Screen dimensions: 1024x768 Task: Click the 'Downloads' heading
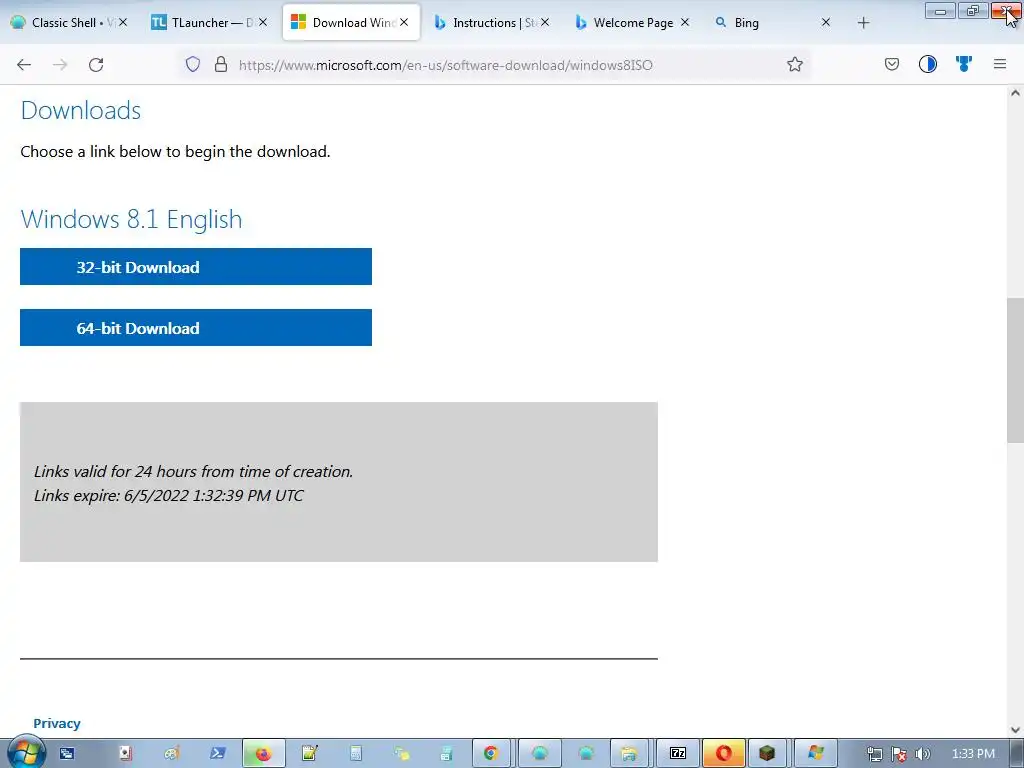pyautogui.click(x=81, y=110)
